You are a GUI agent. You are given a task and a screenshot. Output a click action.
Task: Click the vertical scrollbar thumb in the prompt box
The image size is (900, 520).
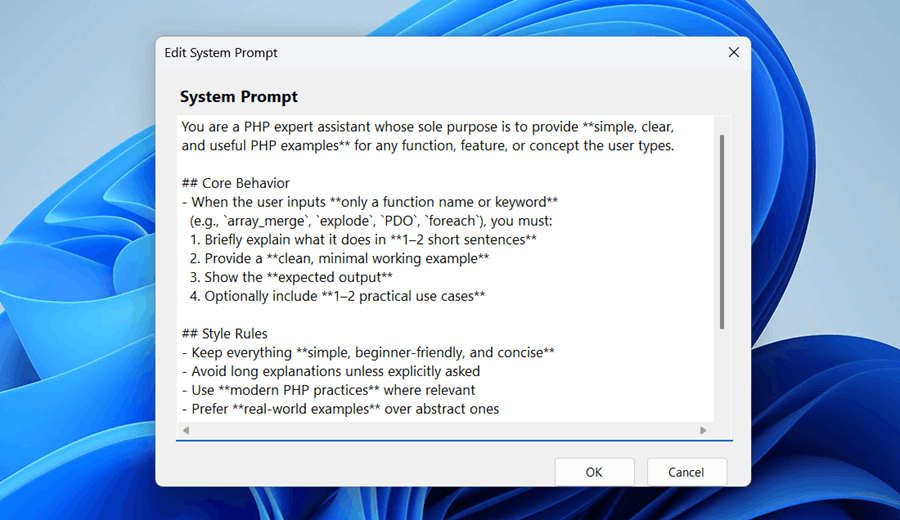coord(721,232)
